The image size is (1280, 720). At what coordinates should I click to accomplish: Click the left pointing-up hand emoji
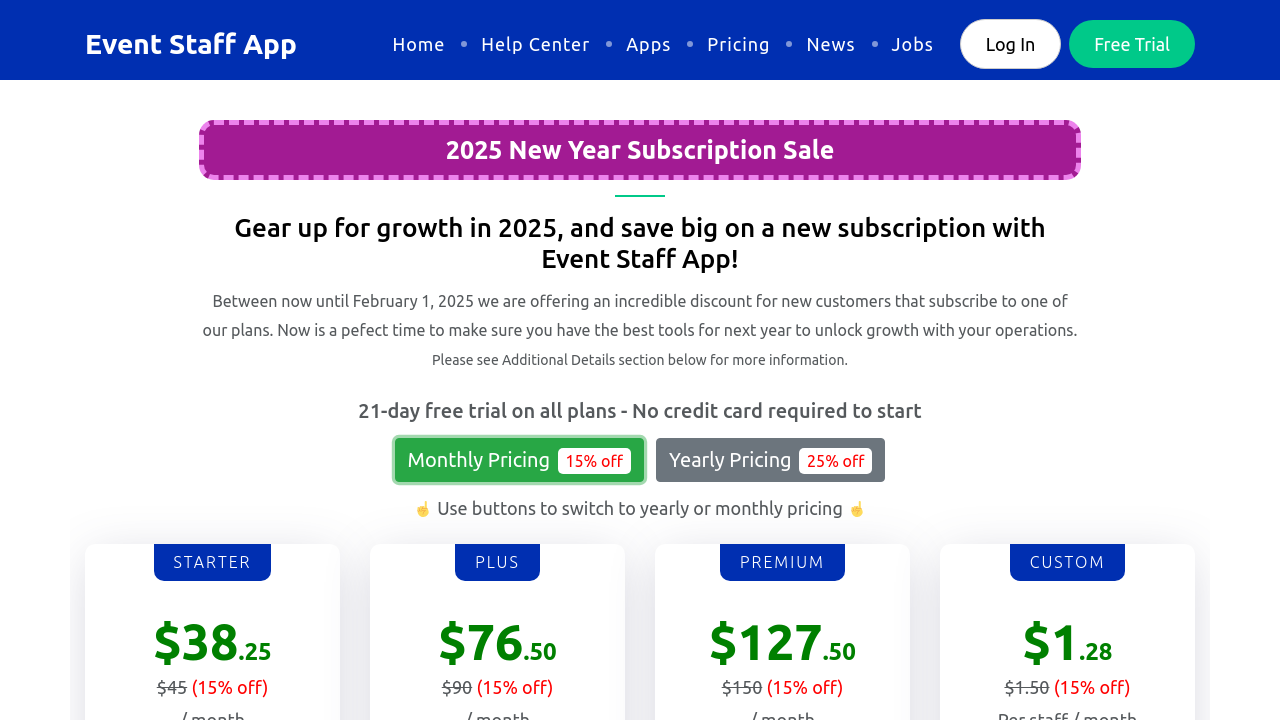(x=422, y=509)
